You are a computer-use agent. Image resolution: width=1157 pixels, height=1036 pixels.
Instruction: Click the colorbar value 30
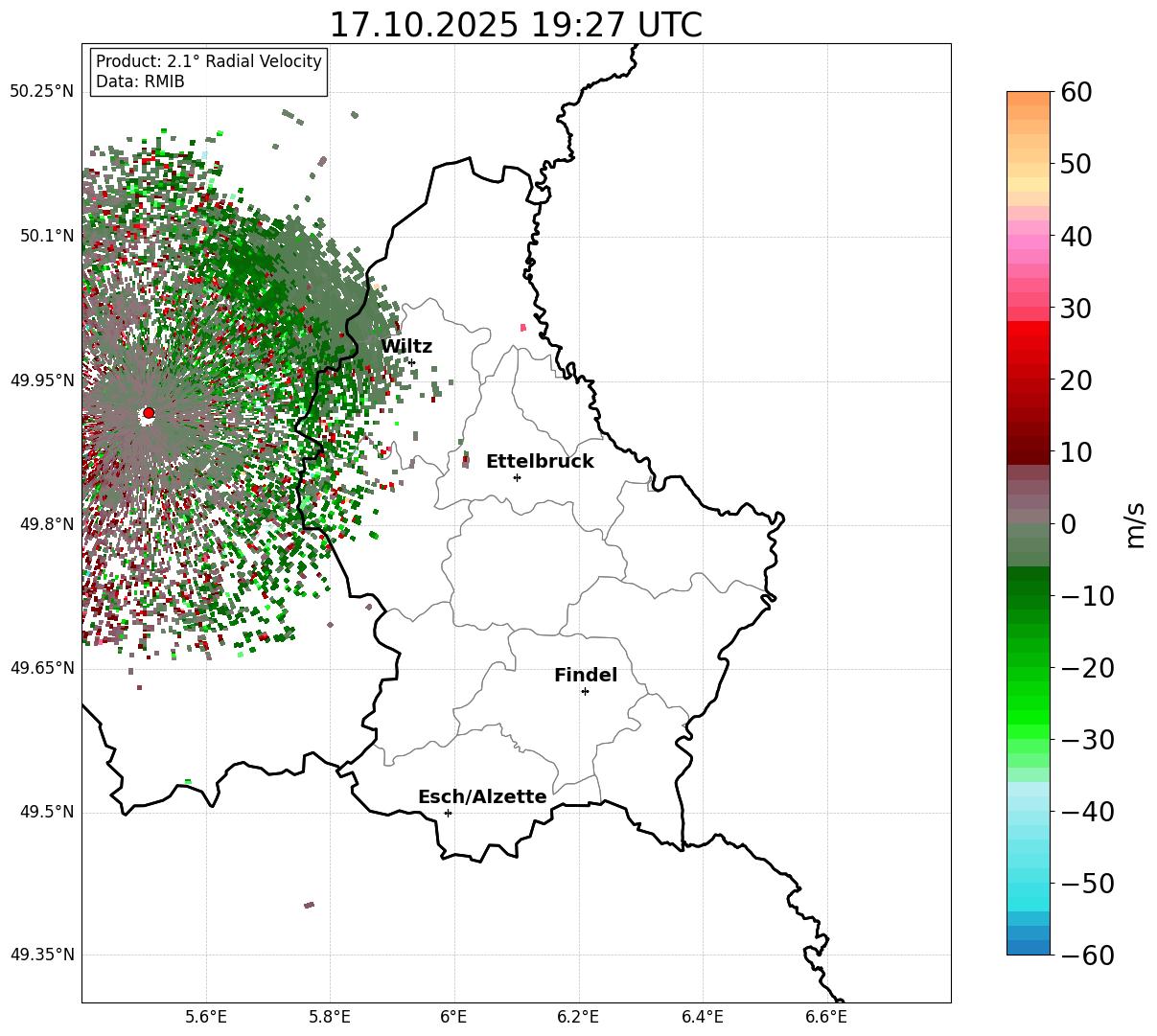coord(1076,309)
